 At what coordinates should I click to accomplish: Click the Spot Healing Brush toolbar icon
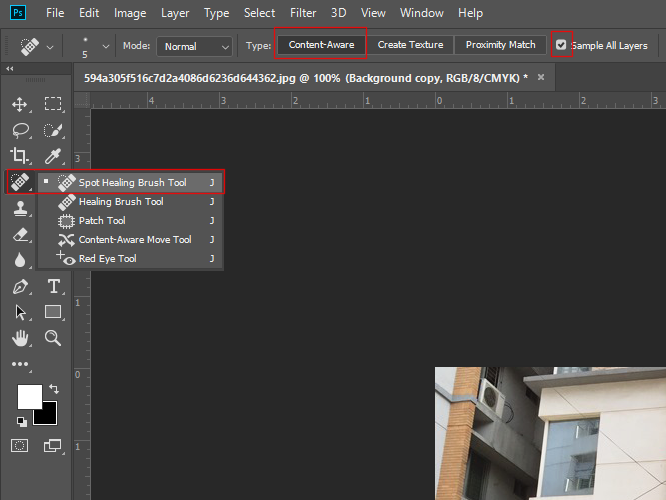[20, 182]
